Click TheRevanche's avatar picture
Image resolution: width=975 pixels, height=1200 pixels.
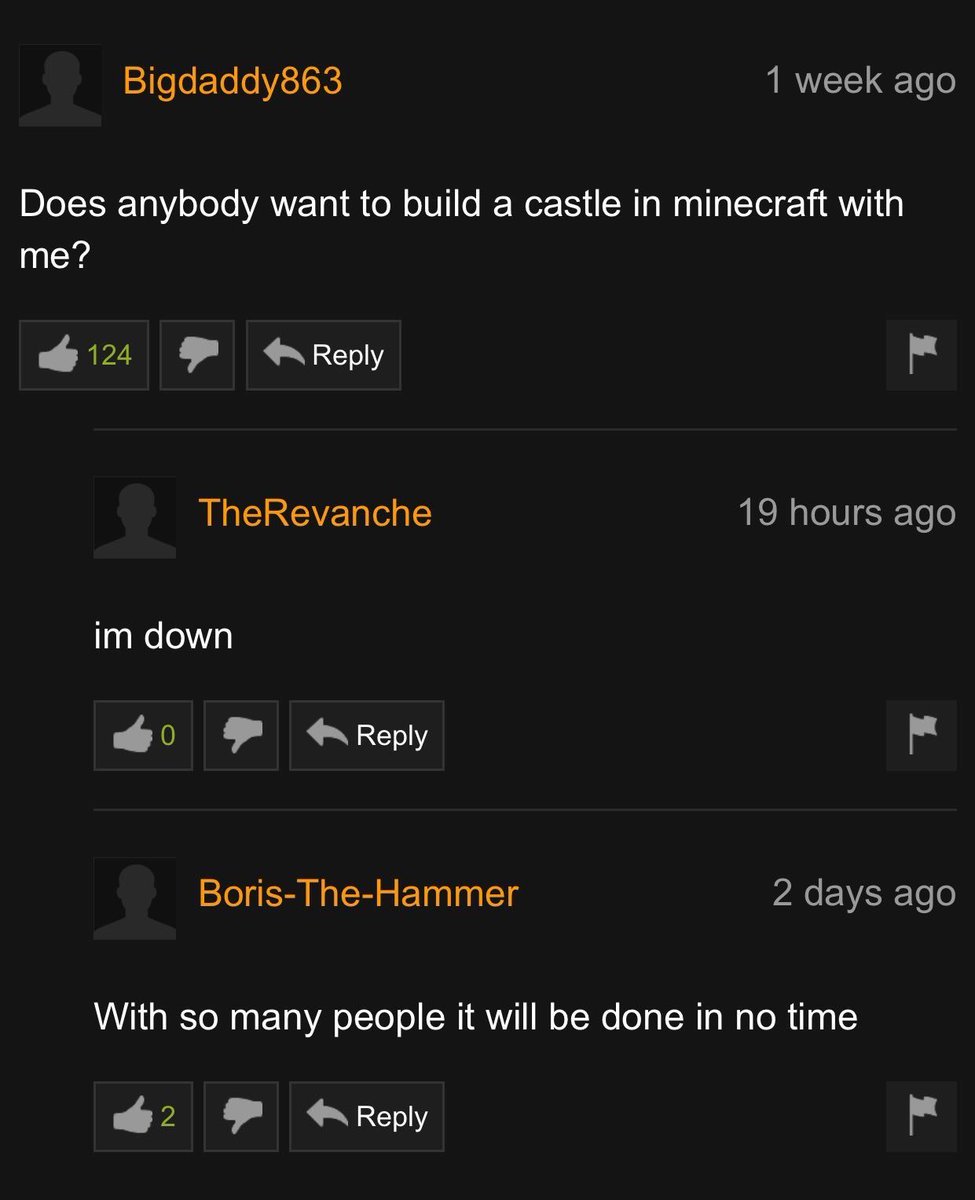pos(134,517)
